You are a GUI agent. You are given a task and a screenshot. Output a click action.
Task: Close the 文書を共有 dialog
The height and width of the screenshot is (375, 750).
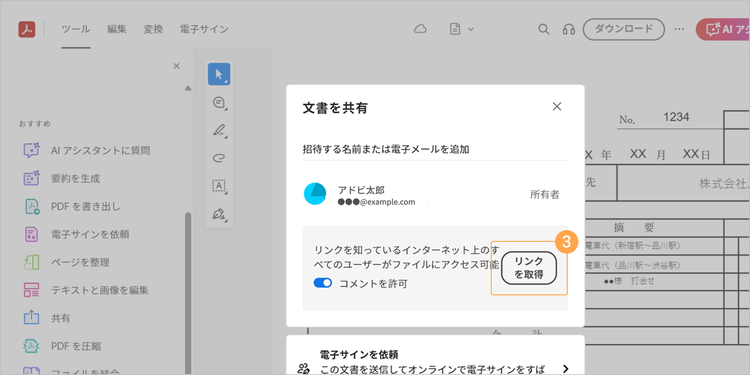pos(557,106)
